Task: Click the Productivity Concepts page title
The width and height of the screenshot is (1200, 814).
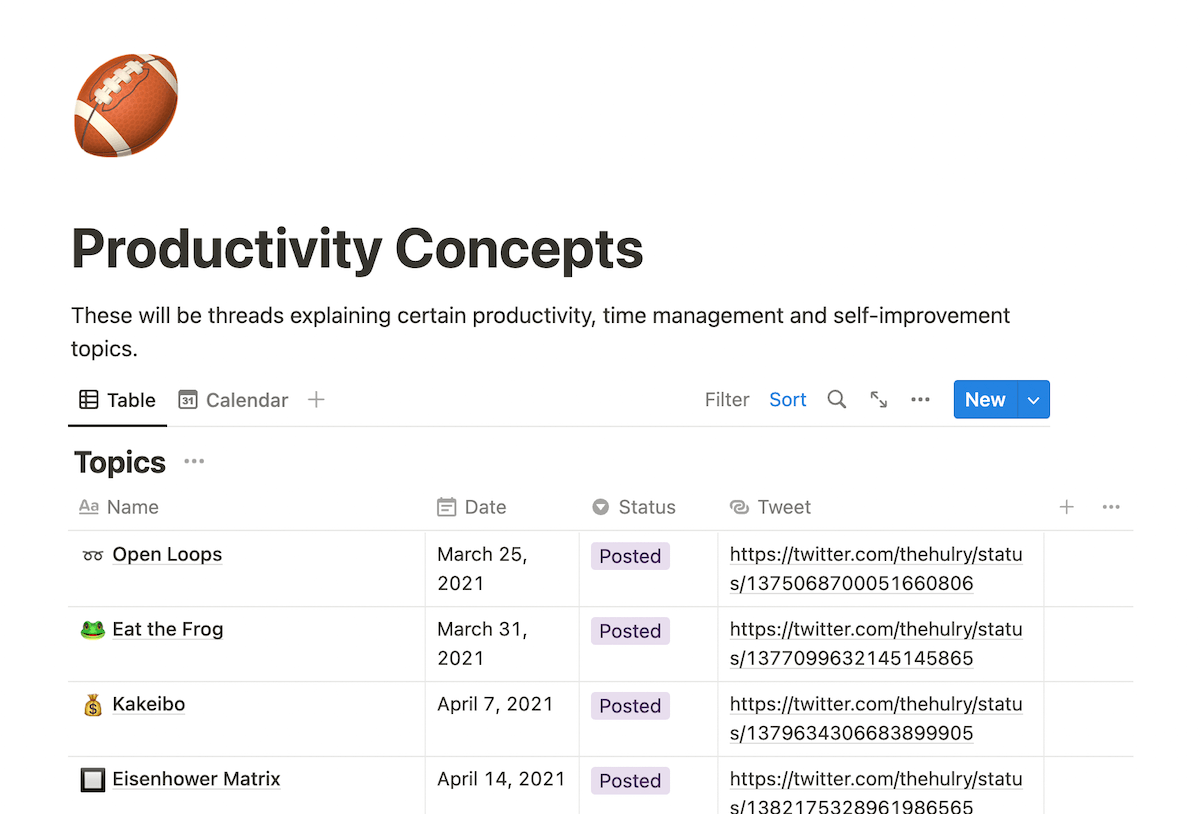Action: coord(357,249)
